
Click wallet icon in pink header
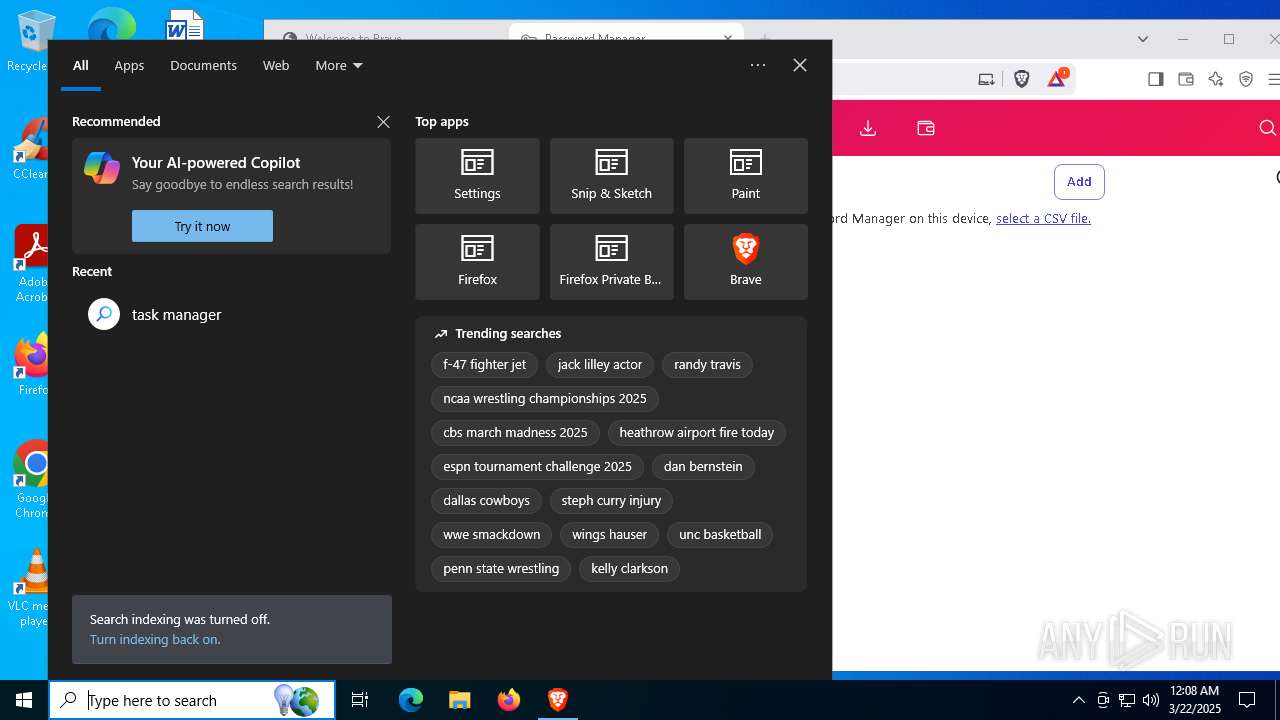[926, 128]
